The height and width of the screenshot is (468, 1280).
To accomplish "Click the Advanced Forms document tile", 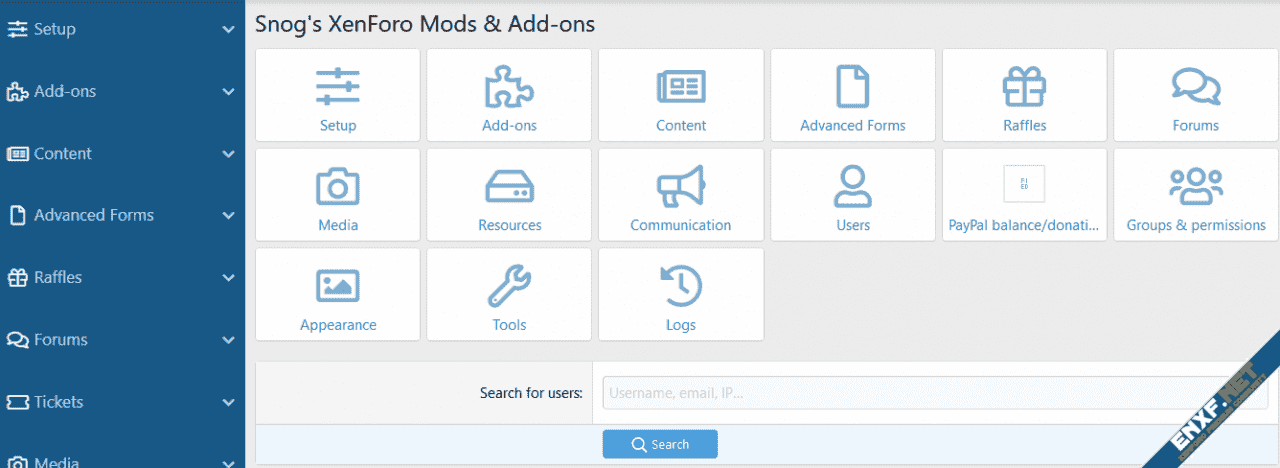I will [852, 96].
